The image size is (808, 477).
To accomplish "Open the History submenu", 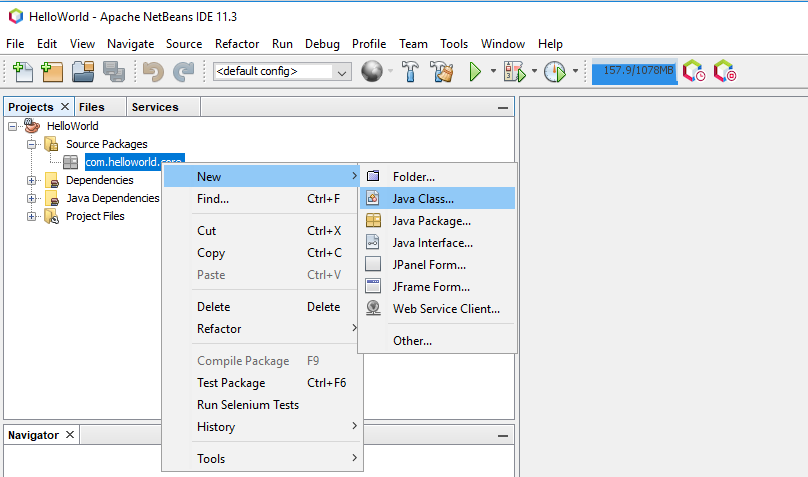I will coord(261,427).
